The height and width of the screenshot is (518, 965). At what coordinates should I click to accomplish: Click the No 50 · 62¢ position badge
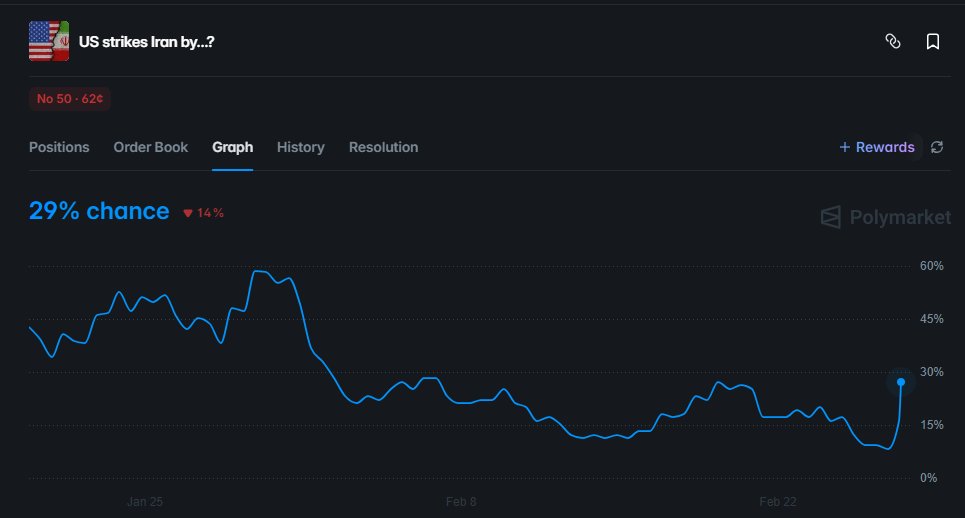click(70, 98)
